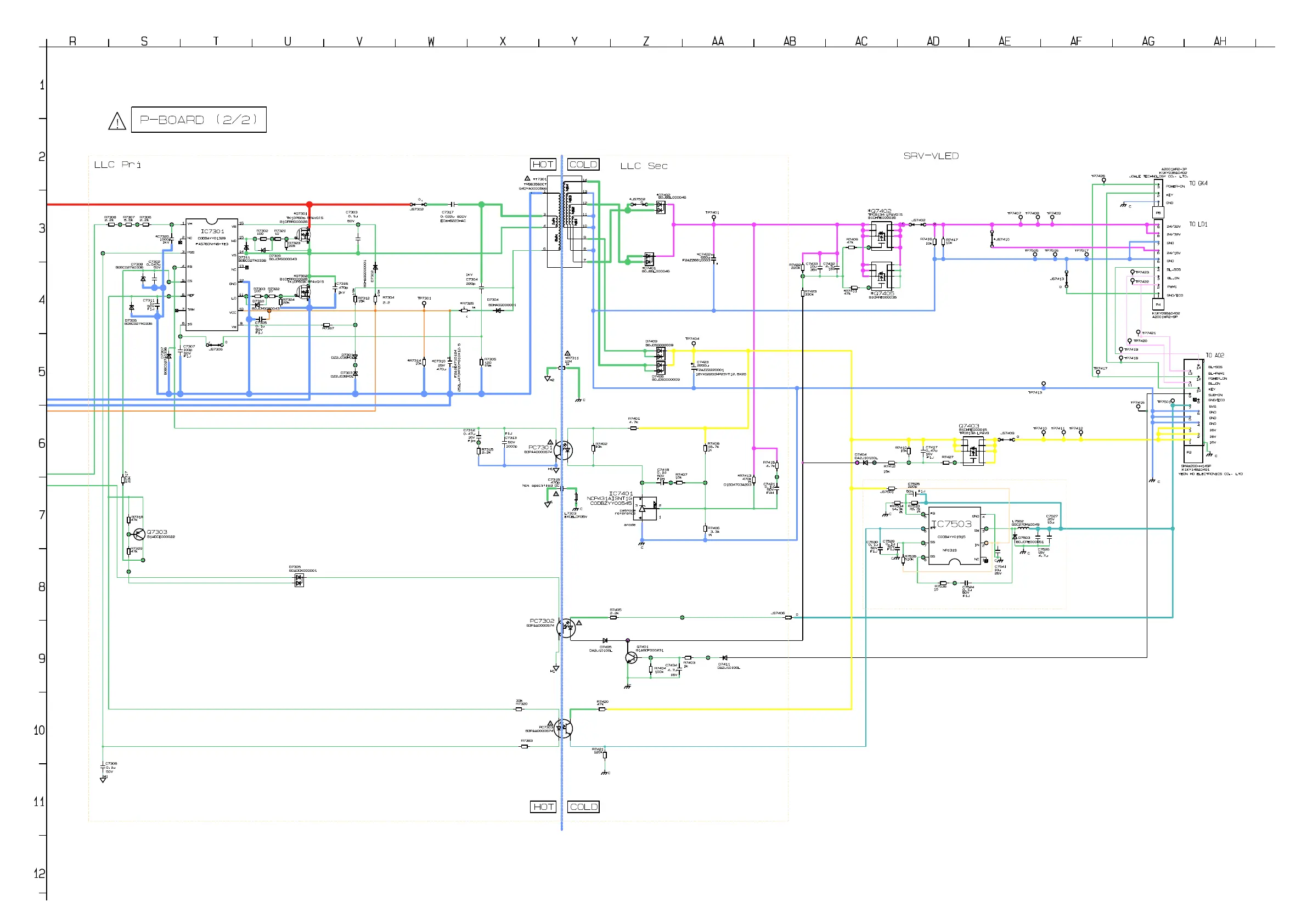Click the PC7301 optocoupler symbol
This screenshot has width=1307, height=924.
563,450
